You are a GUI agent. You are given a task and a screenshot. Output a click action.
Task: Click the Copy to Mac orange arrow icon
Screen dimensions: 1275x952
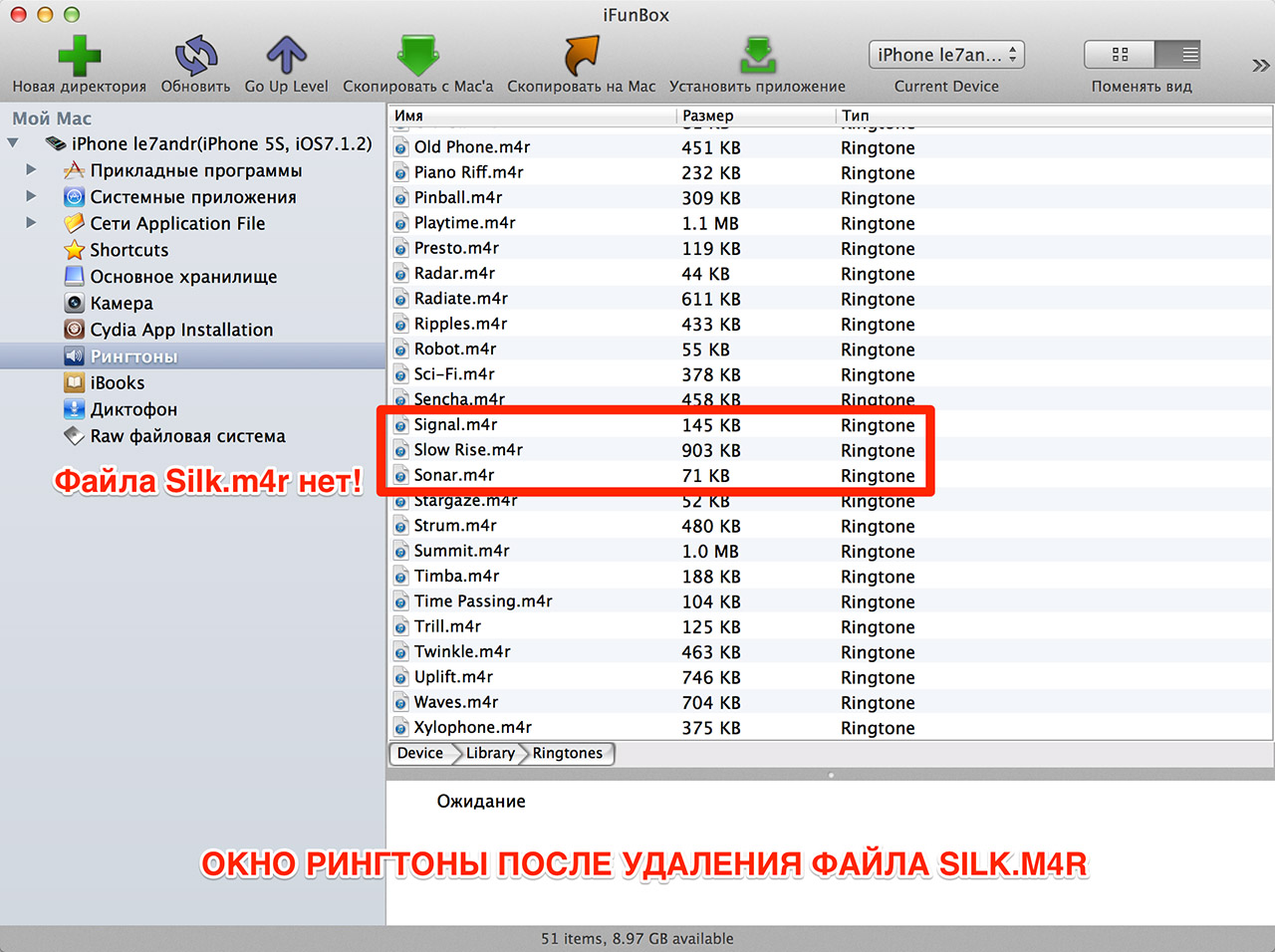click(582, 56)
